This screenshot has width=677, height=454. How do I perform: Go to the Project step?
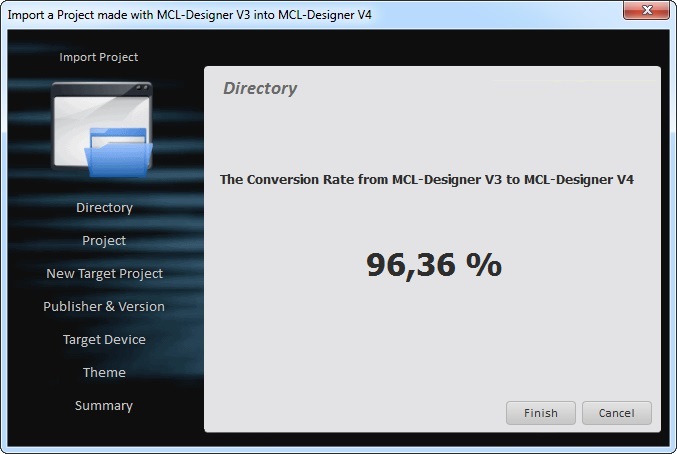click(104, 241)
